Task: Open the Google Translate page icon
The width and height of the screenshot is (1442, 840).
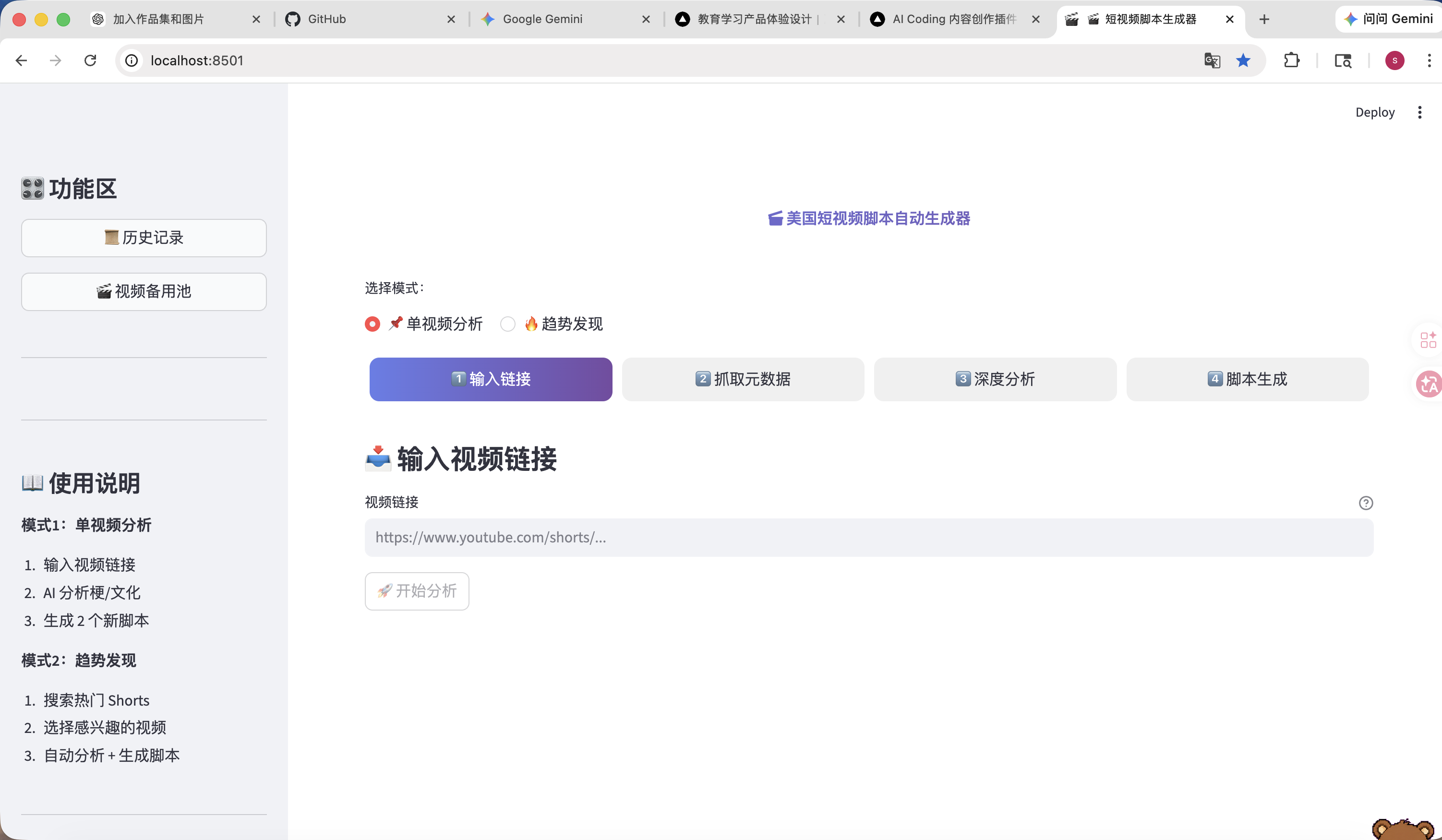Action: tap(1212, 60)
